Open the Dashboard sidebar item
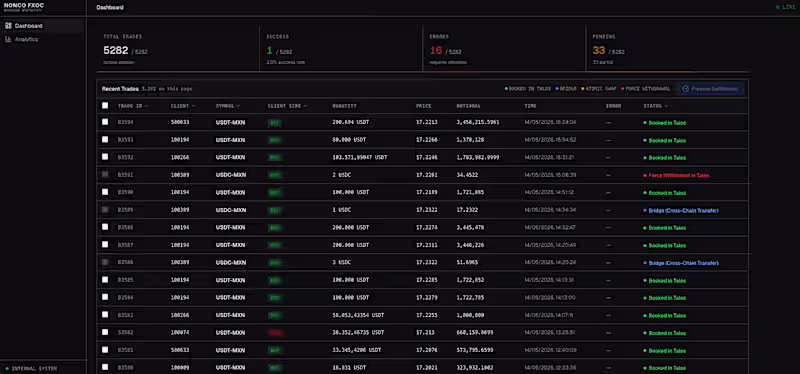The height and width of the screenshot is (374, 800). click(43, 26)
